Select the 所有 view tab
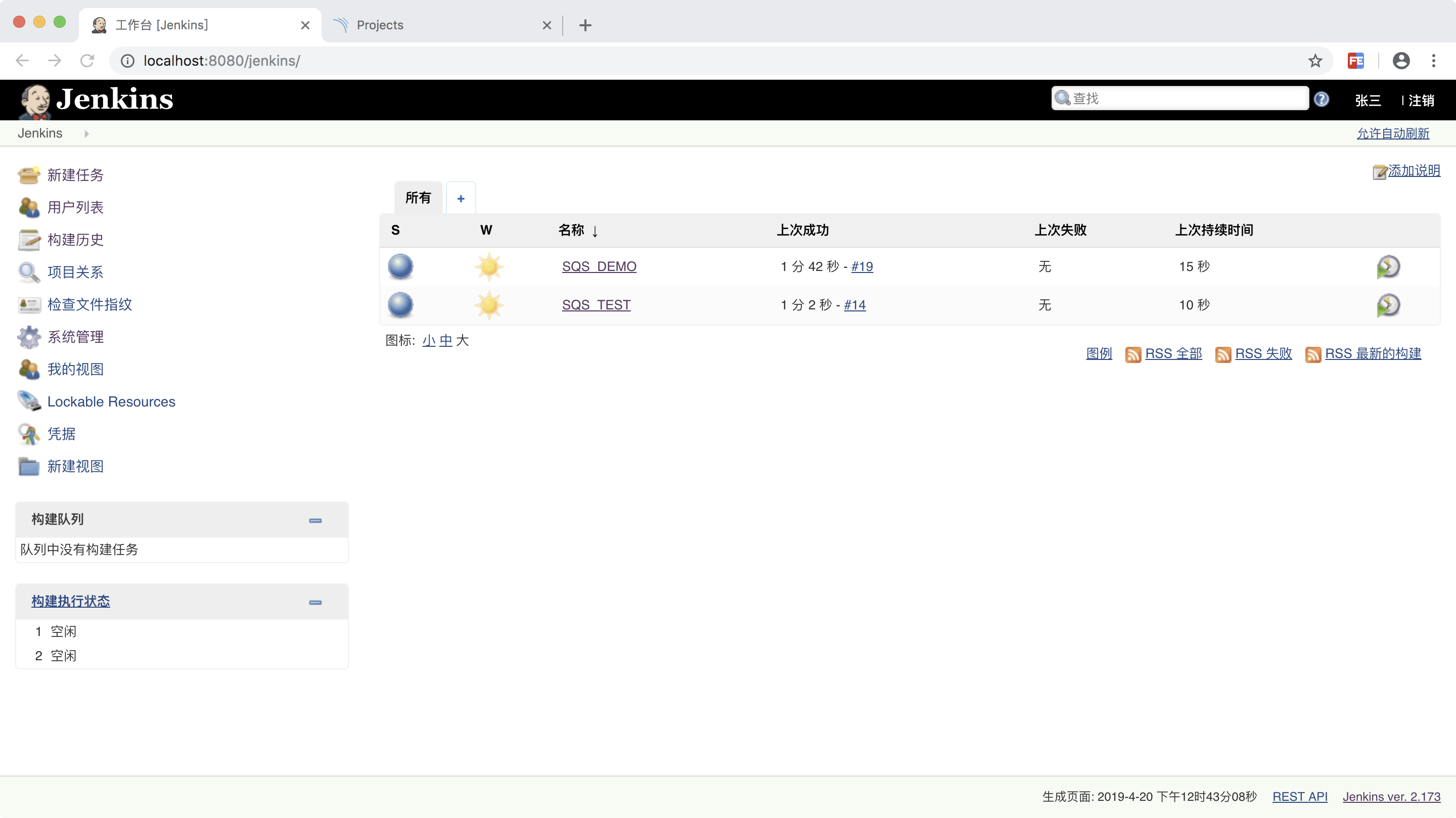This screenshot has height=818, width=1456. (418, 198)
